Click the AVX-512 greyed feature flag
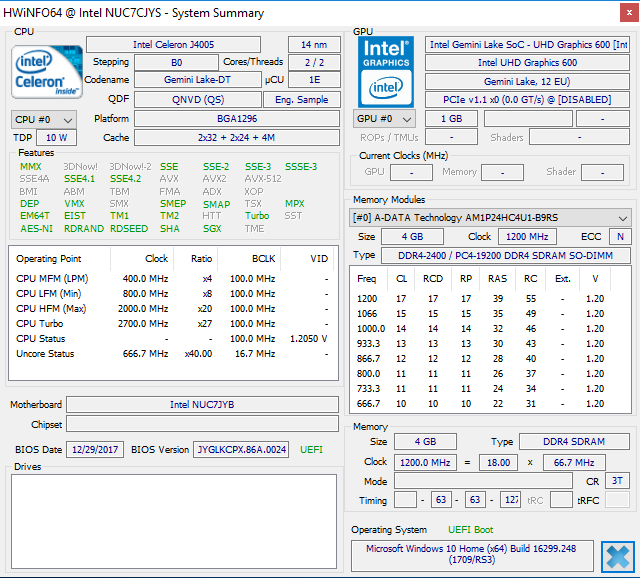Screen dimensions: 640x578 click(263, 179)
